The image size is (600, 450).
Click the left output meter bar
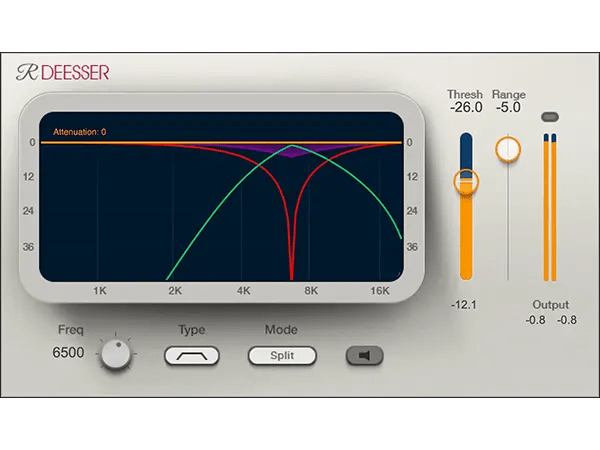click(546, 207)
